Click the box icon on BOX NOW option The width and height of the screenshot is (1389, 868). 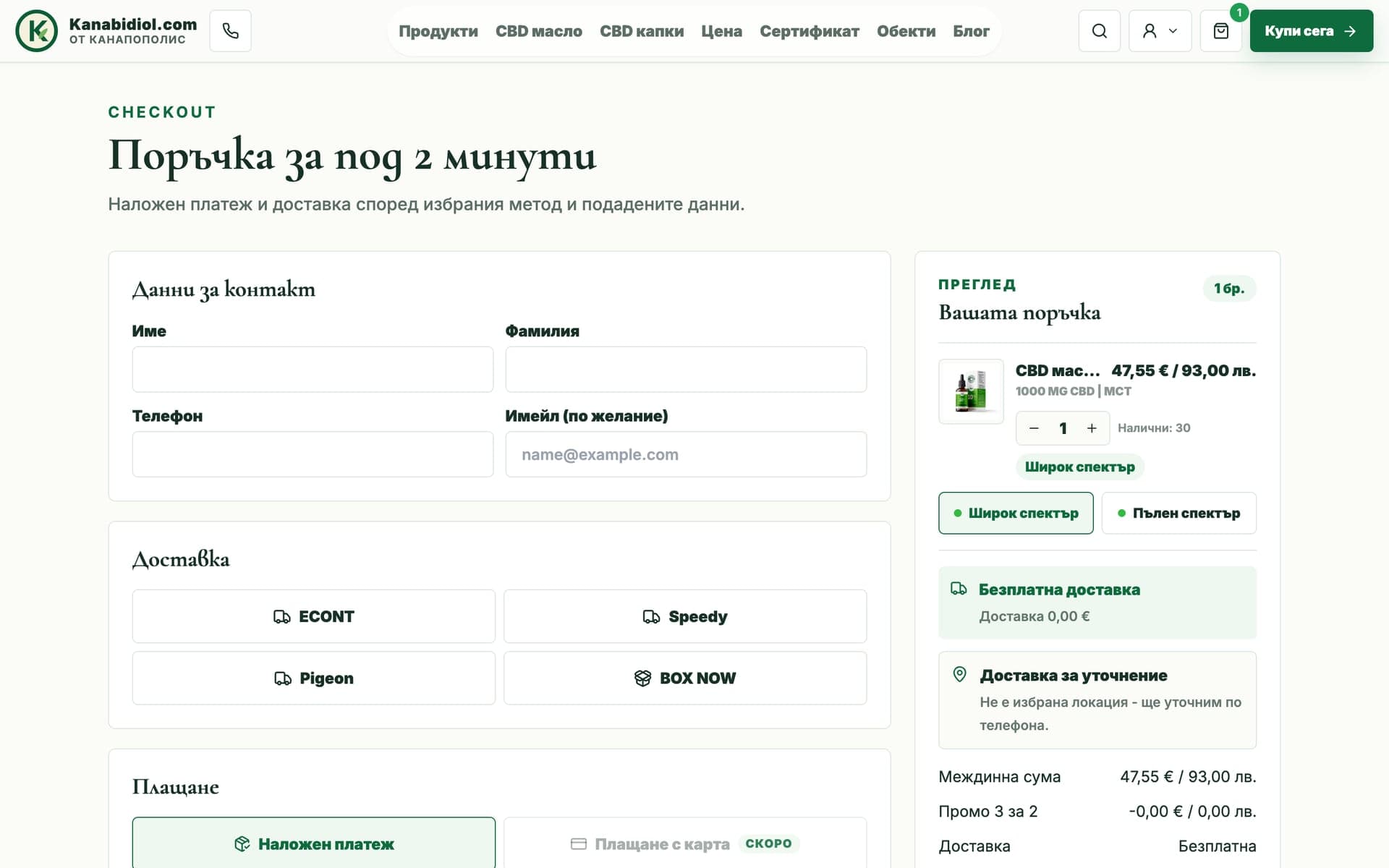pos(642,678)
